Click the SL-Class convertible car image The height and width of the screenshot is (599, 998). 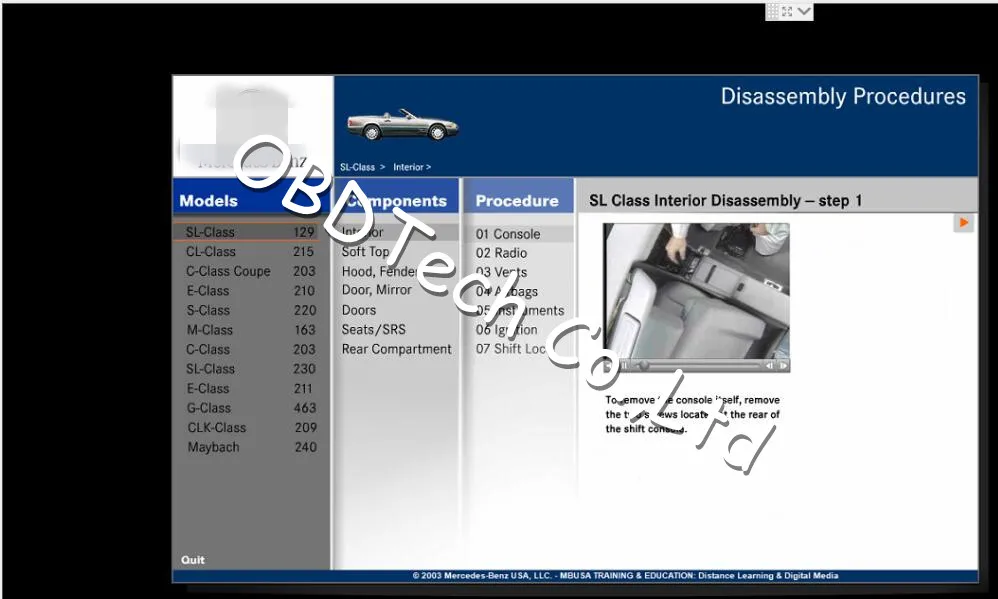pos(402,123)
